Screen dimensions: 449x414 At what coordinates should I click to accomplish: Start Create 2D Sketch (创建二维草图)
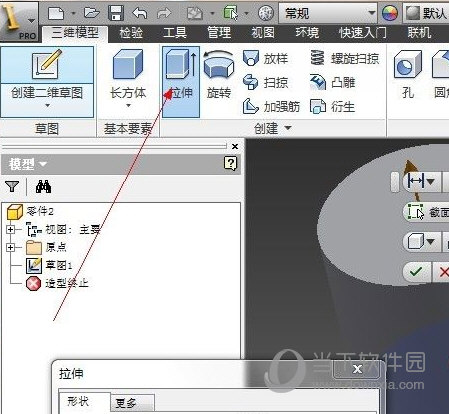[x=47, y=82]
